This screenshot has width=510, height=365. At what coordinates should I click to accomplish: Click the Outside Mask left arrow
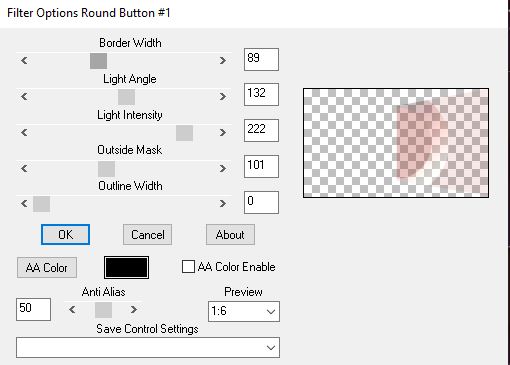click(24, 169)
